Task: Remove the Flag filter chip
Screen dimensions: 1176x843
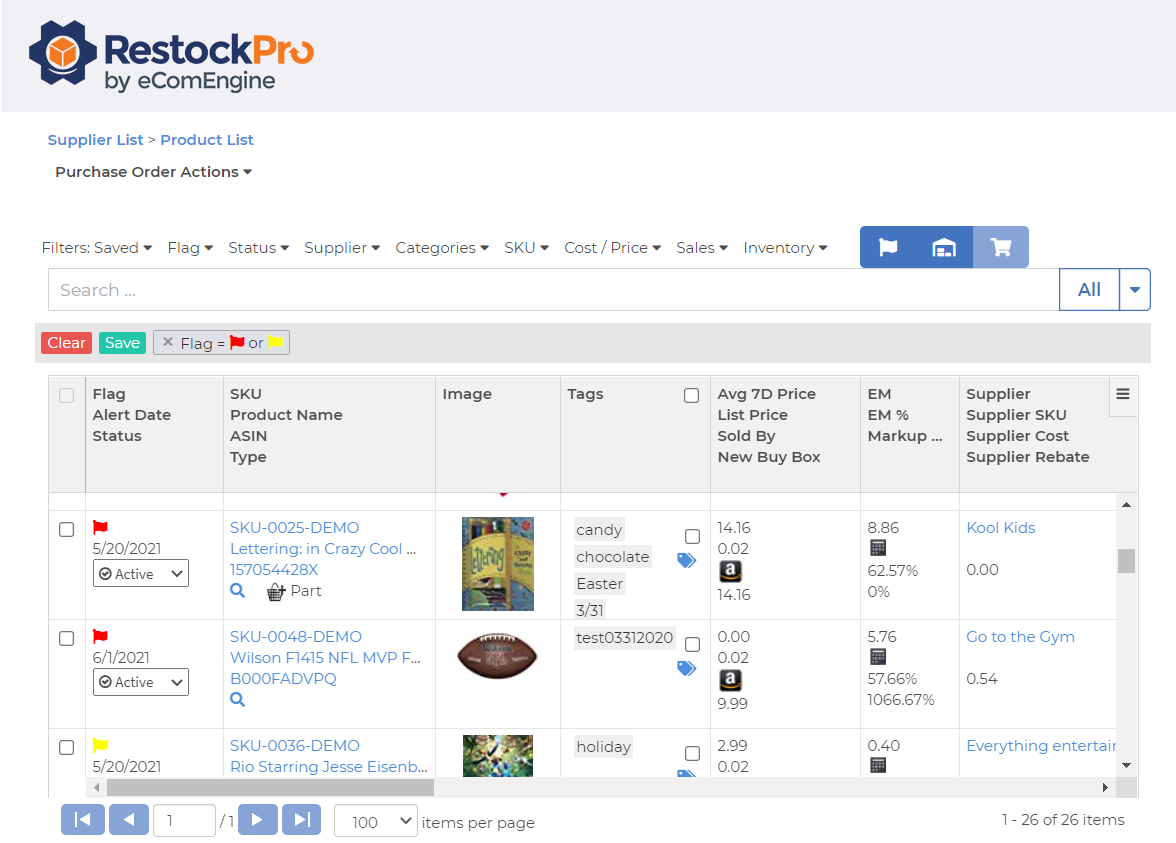Action: [168, 342]
